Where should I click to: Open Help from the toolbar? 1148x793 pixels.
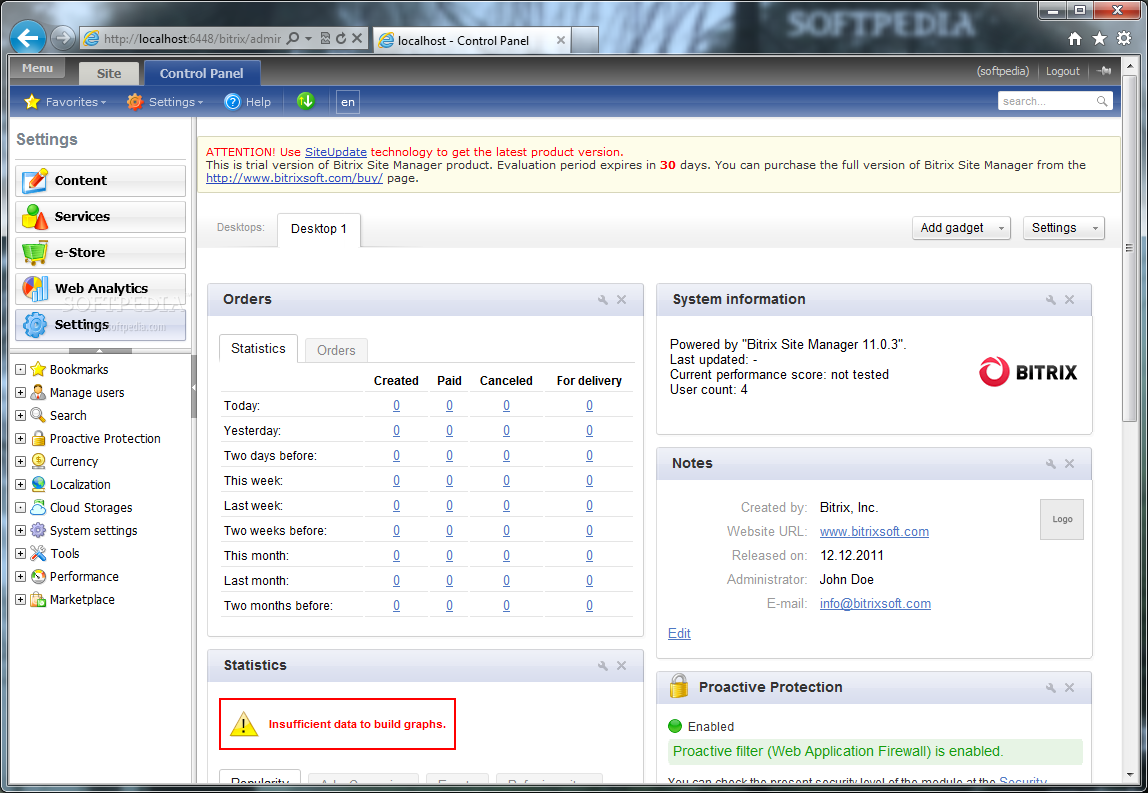tap(247, 102)
